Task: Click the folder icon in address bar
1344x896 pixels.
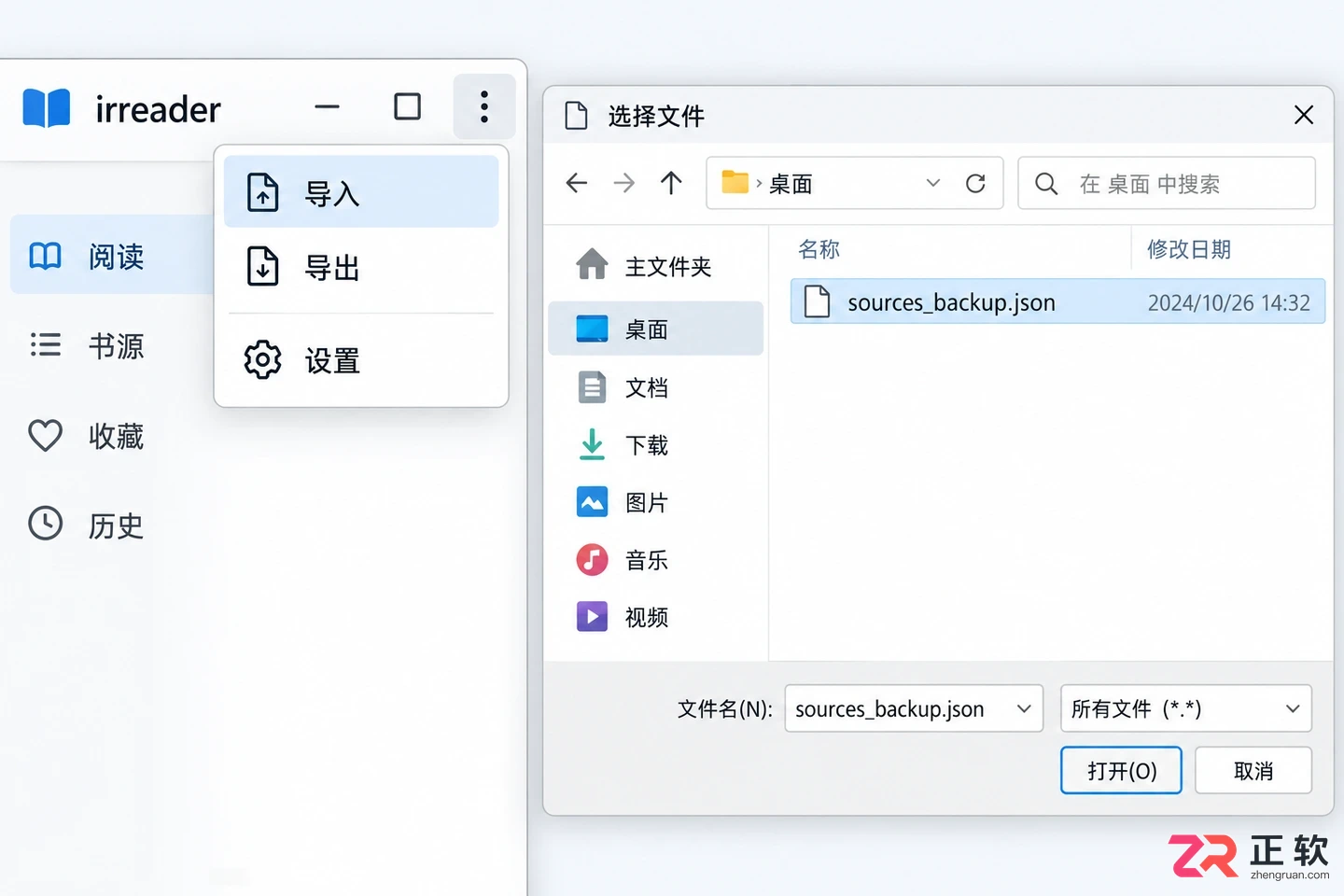Action: (x=735, y=182)
